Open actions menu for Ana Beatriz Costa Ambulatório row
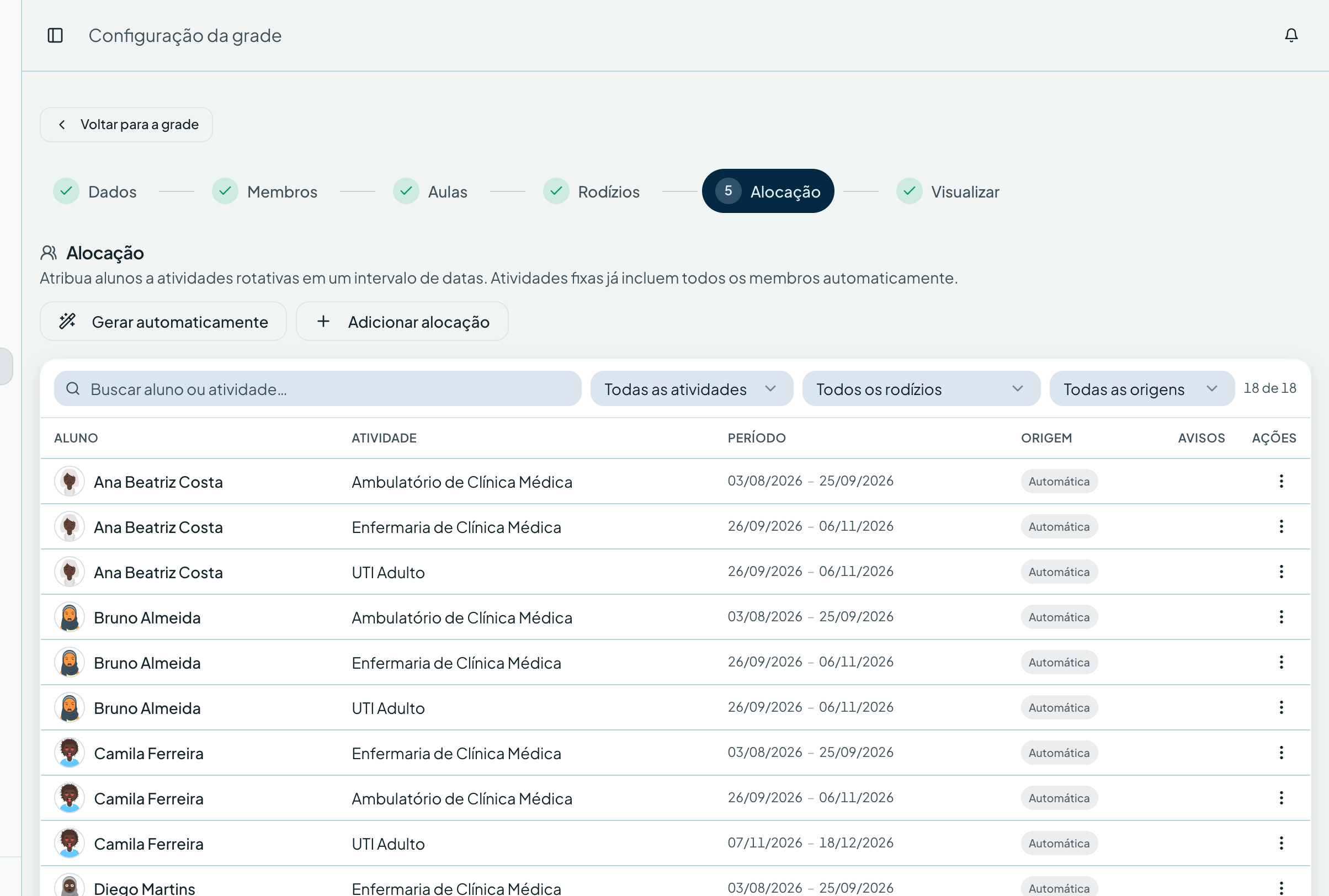The height and width of the screenshot is (896, 1329). [1281, 481]
